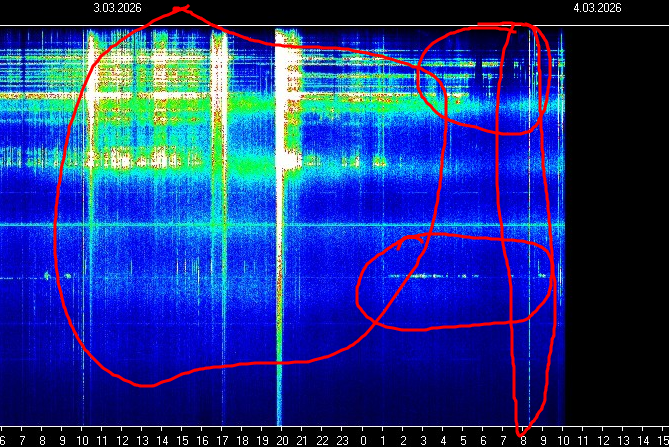Click hour 23 on the time axis
The width and height of the screenshot is (669, 447).
[342, 439]
